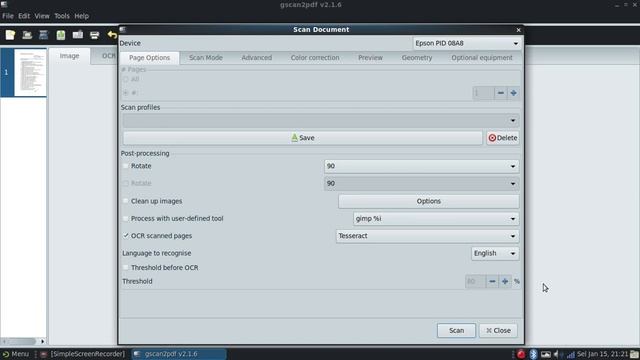Click the Scan toolbar icon in main window
Viewport: 640px width, 360px height.
(x=44, y=35)
